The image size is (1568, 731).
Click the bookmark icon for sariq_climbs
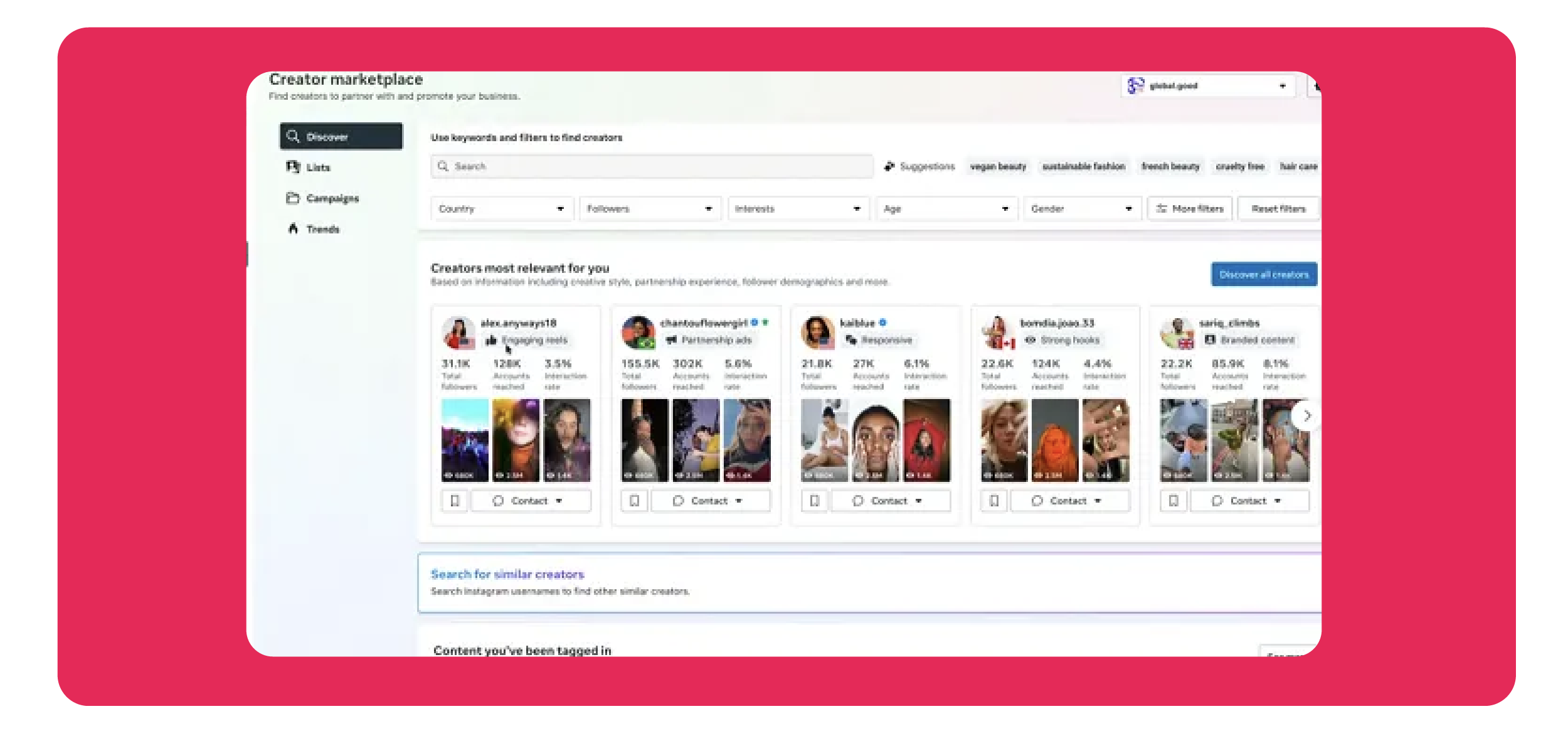tap(1173, 501)
